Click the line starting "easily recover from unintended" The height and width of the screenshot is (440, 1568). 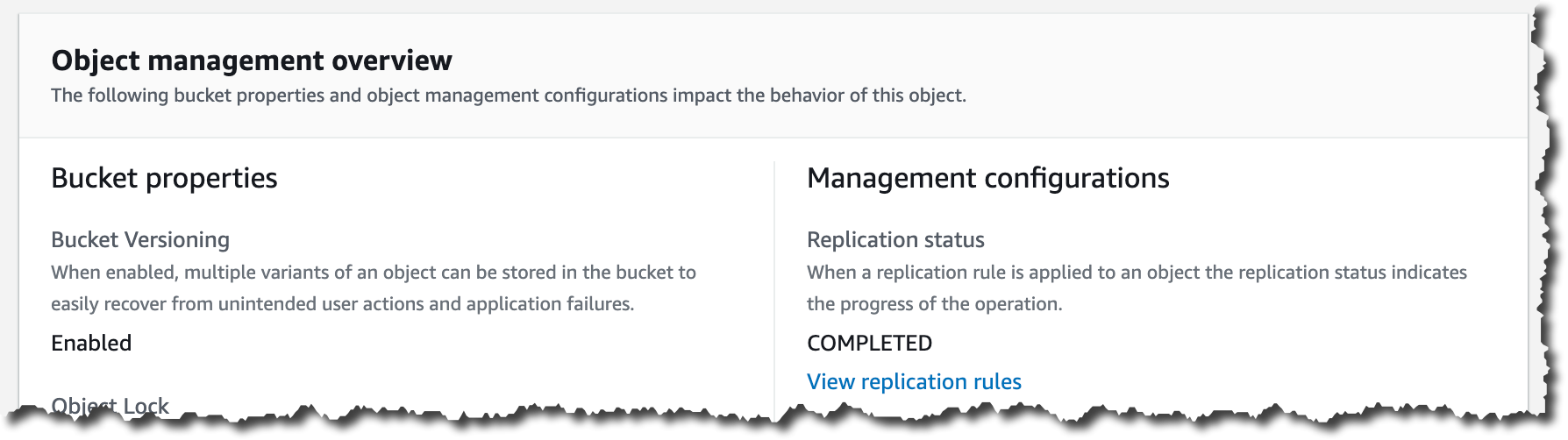(342, 304)
